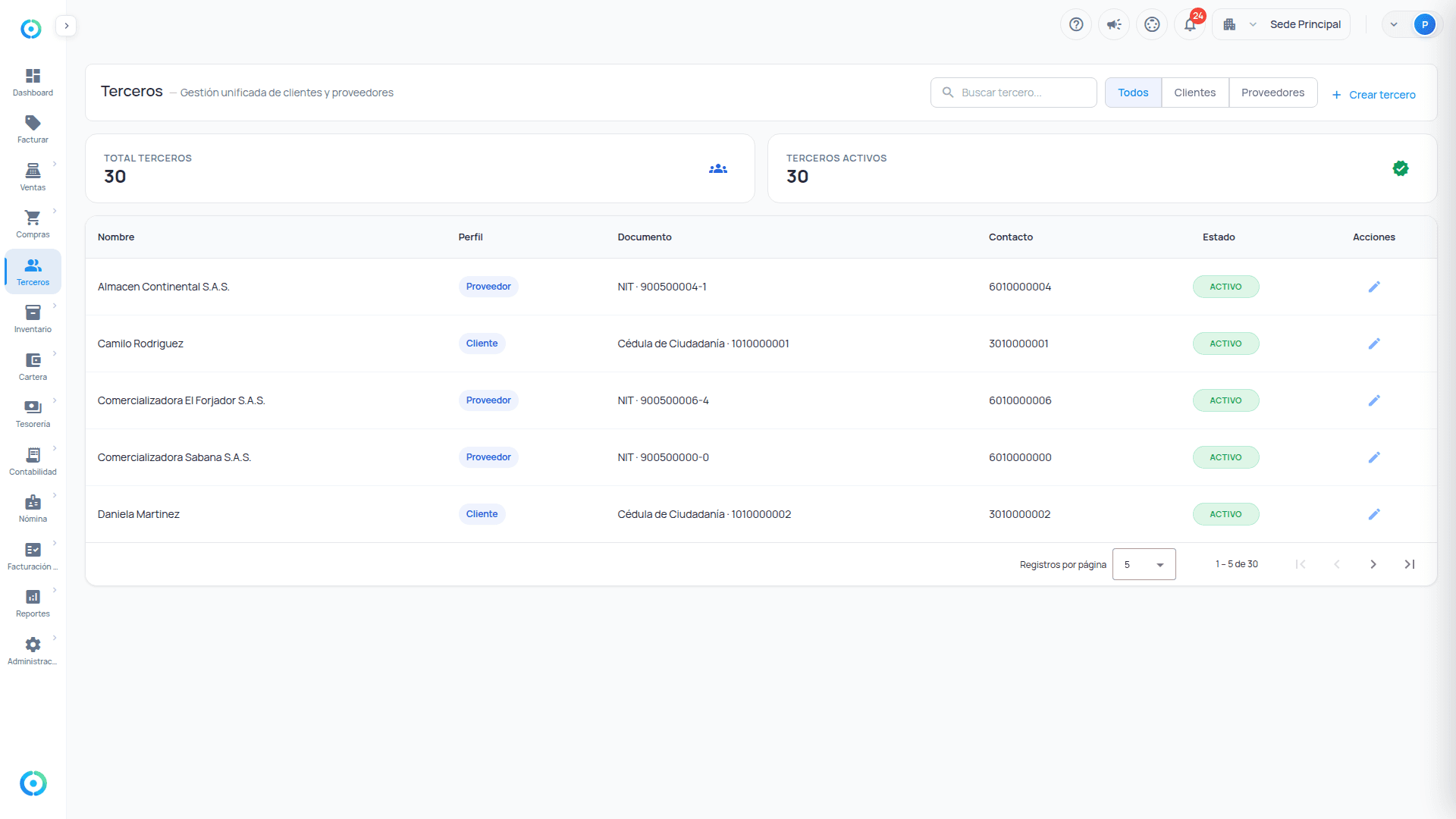This screenshot has width=1456, height=819.
Task: Click the Buscar tercero search field
Action: (x=1014, y=93)
